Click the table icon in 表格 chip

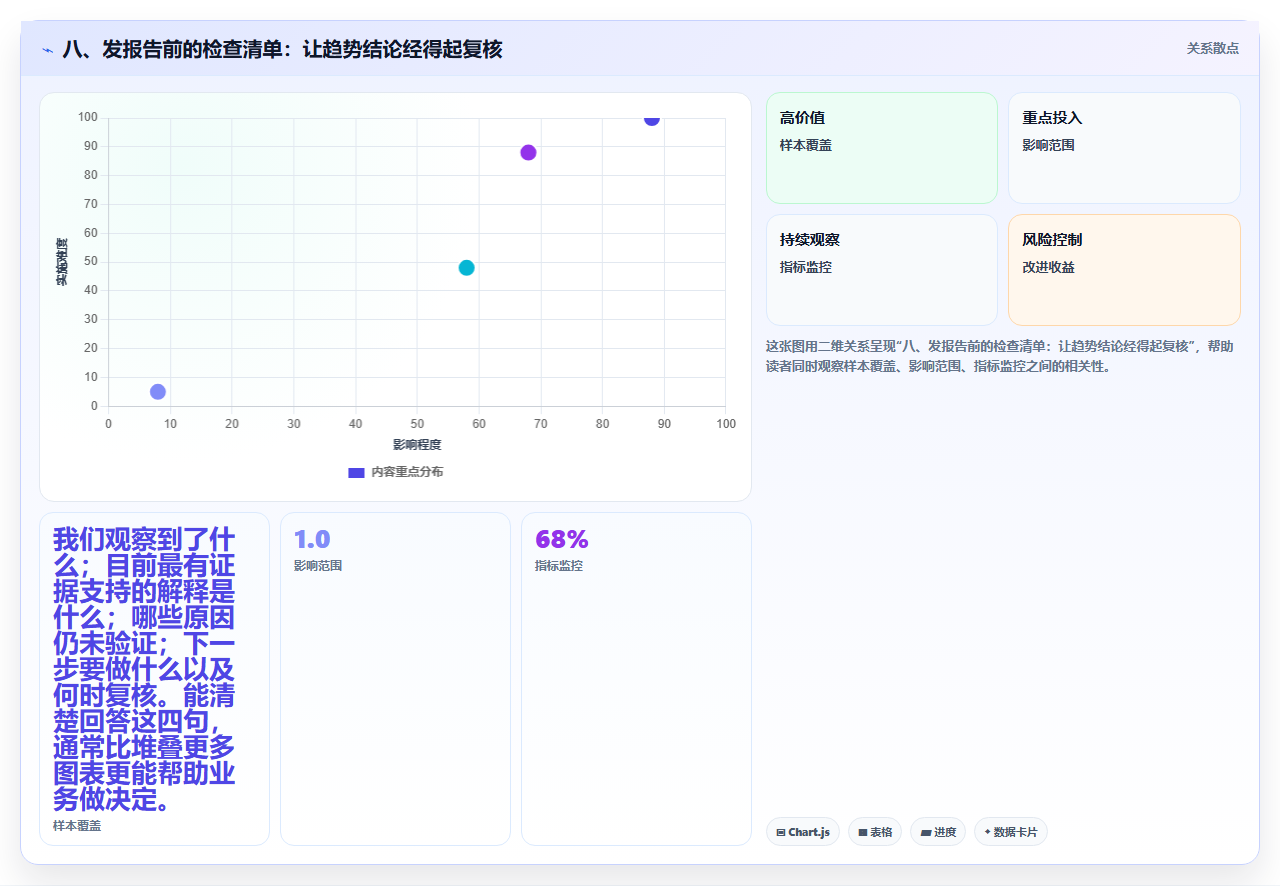pyautogui.click(x=863, y=832)
